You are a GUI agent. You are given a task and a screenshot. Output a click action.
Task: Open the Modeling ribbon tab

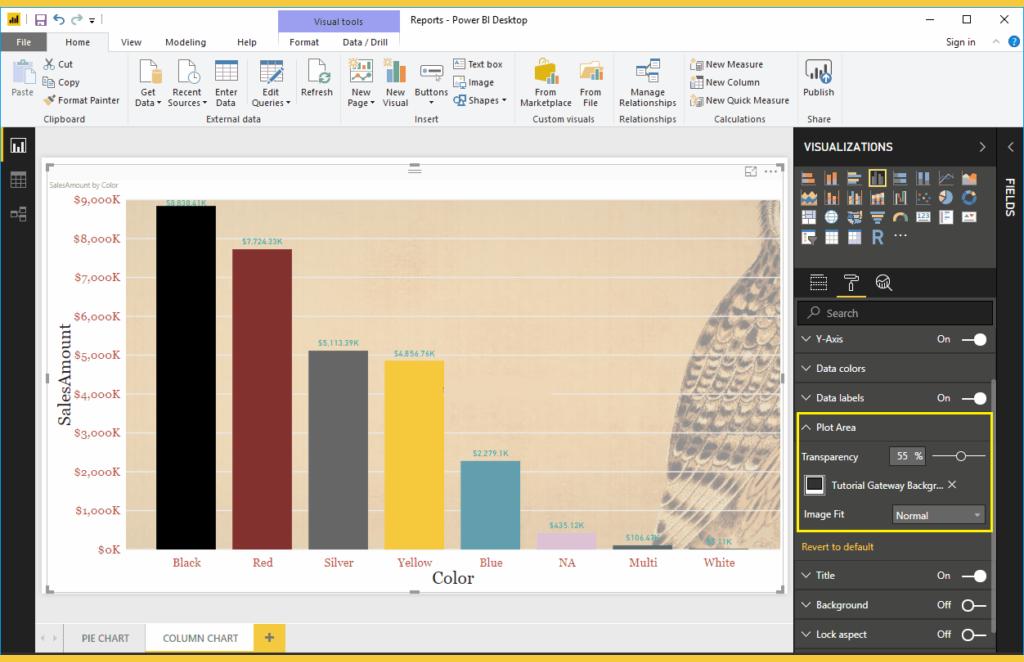point(185,42)
